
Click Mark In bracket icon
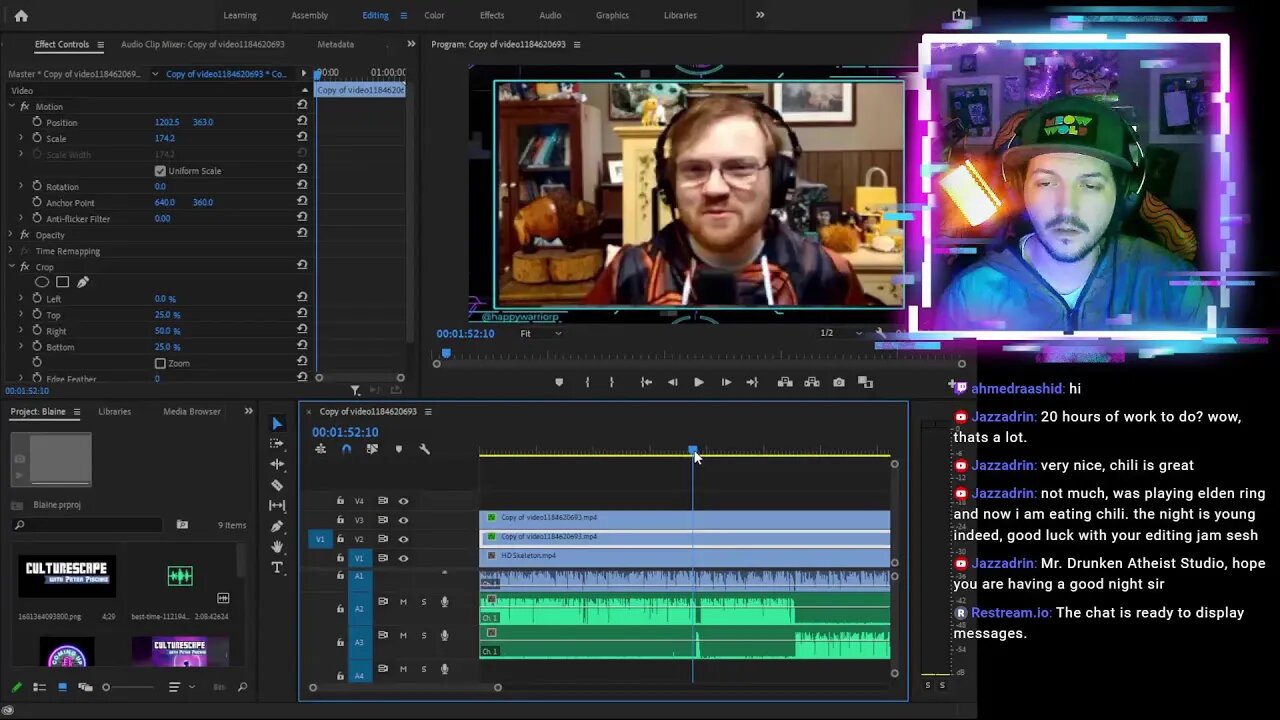[x=587, y=382]
